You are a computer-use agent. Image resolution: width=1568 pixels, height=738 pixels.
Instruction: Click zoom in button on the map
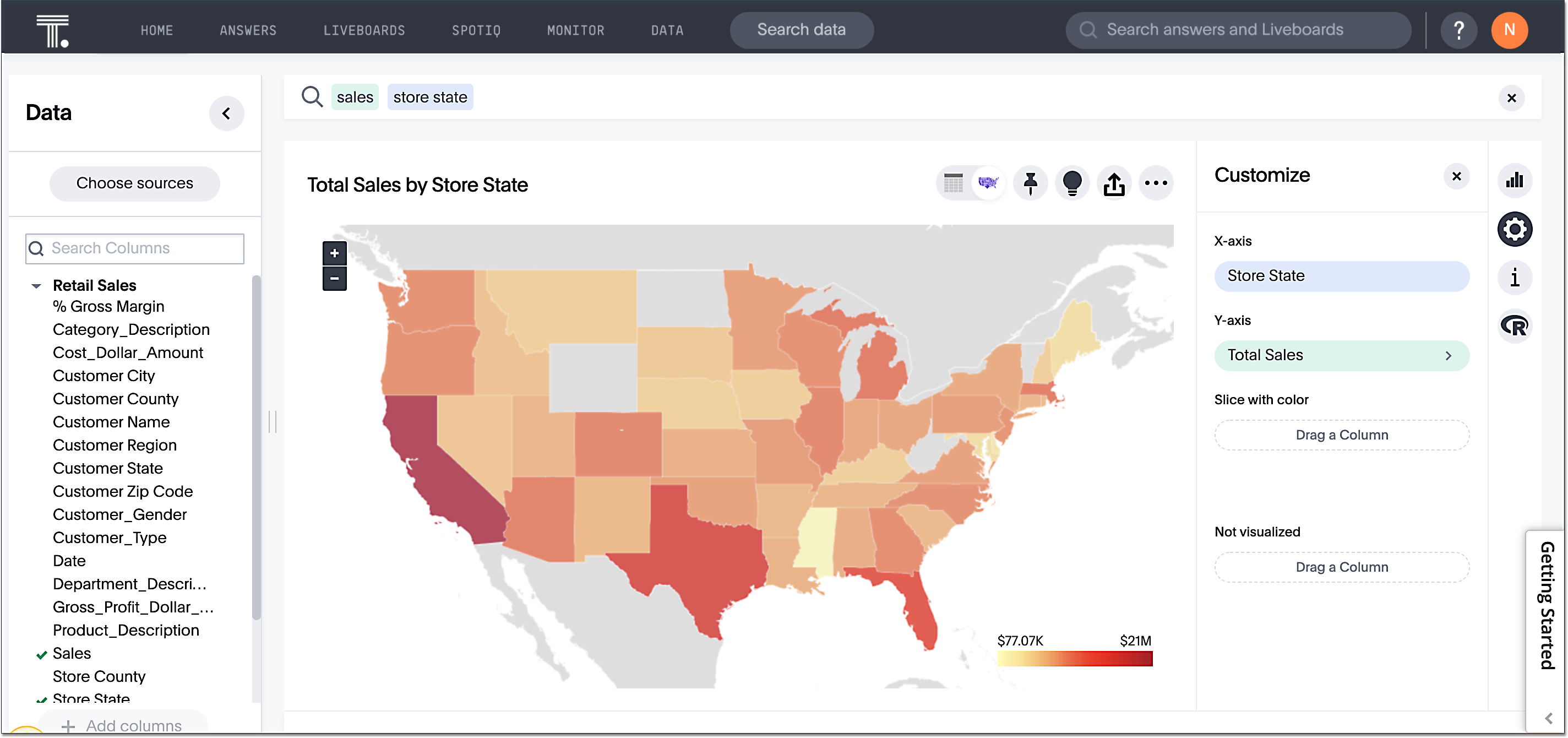[x=334, y=253]
